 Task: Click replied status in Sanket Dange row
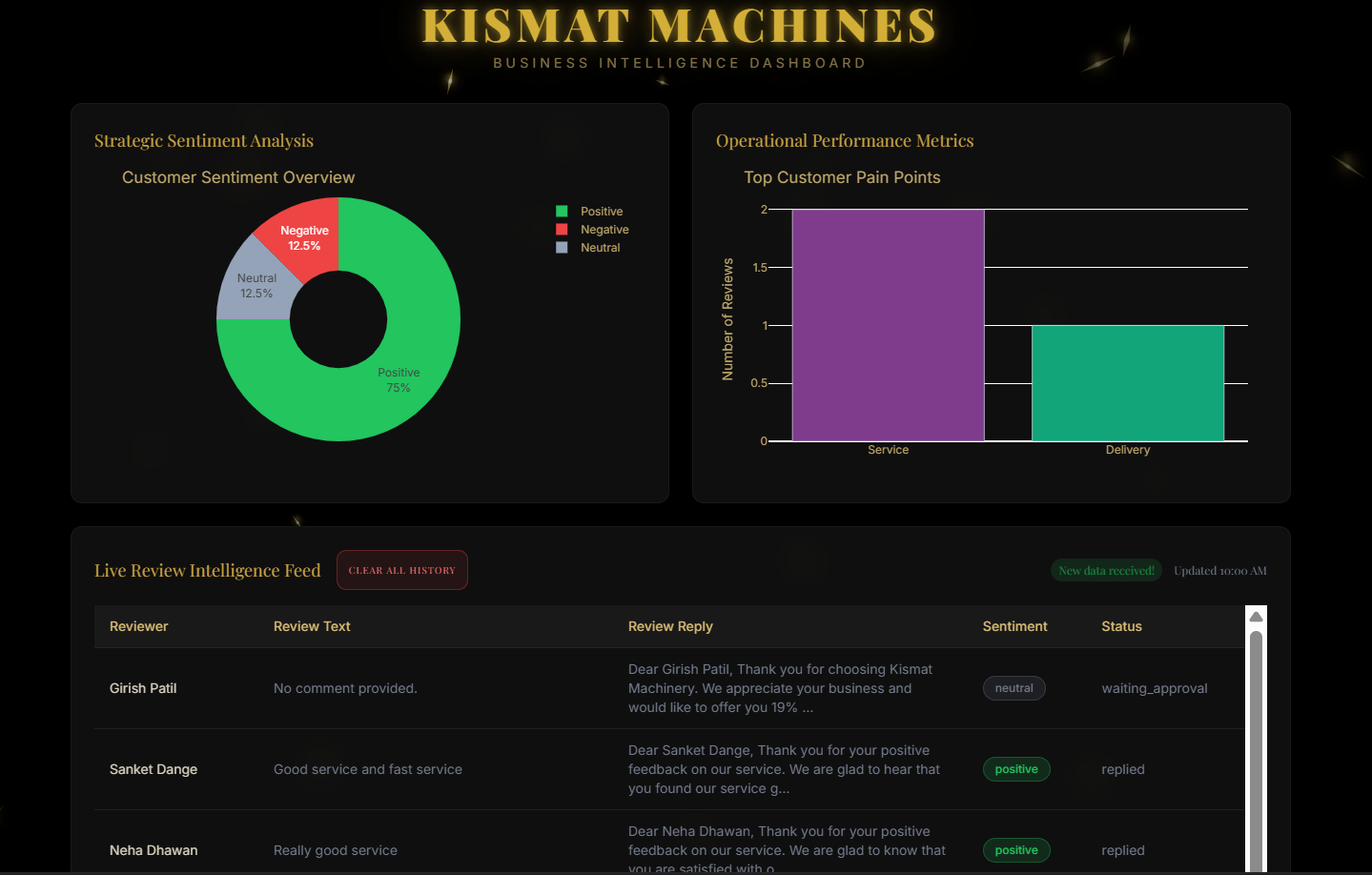(1123, 769)
